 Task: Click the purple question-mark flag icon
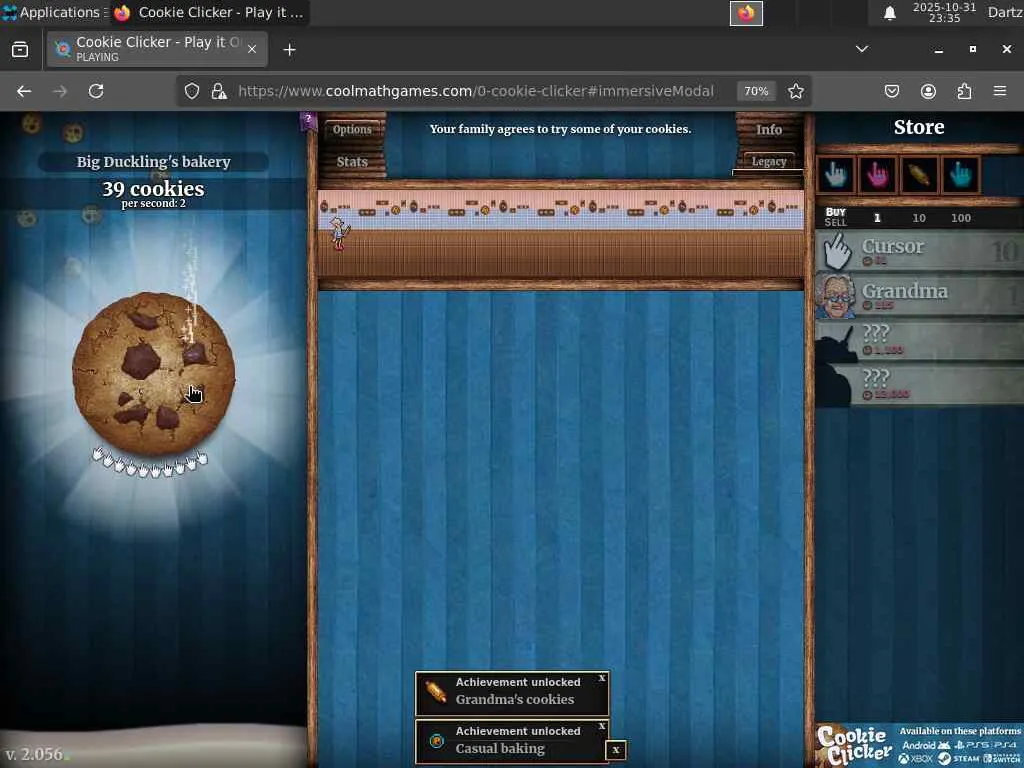[x=308, y=120]
